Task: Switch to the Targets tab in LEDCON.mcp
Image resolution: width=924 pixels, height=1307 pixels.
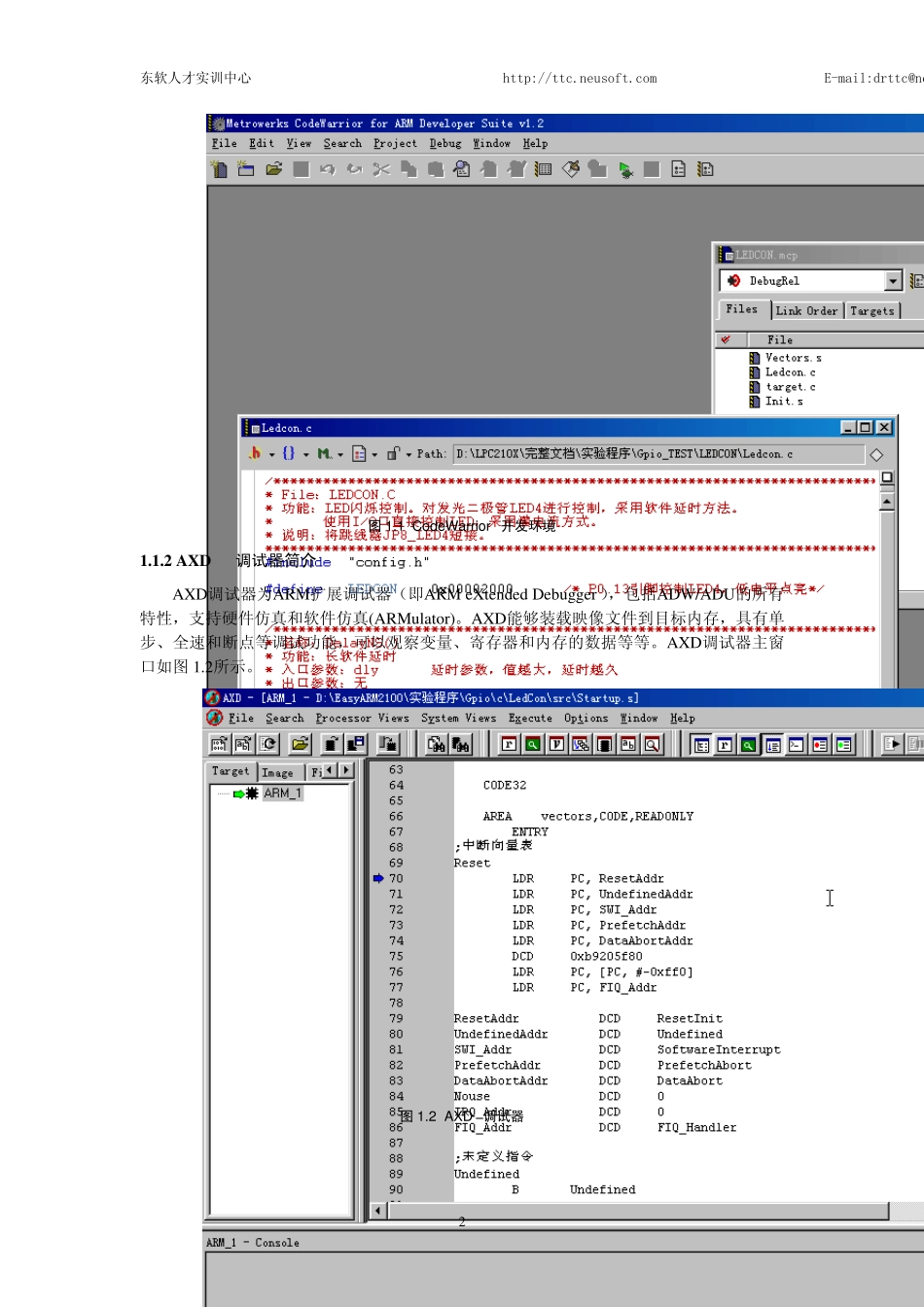Action: tap(871, 311)
